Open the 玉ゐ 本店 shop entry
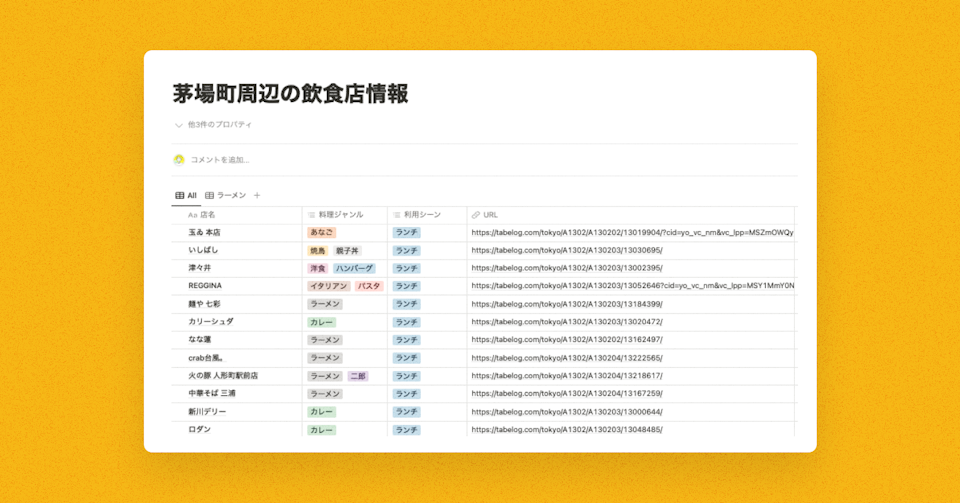The image size is (960, 503). [x=204, y=232]
